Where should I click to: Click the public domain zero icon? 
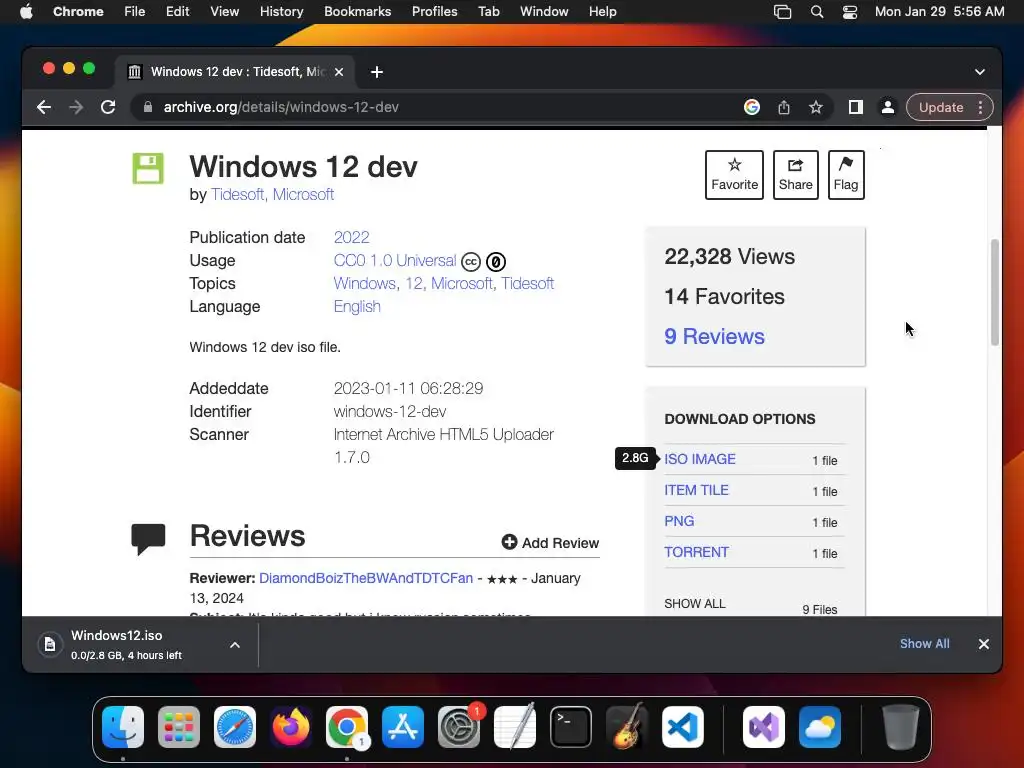(x=496, y=262)
